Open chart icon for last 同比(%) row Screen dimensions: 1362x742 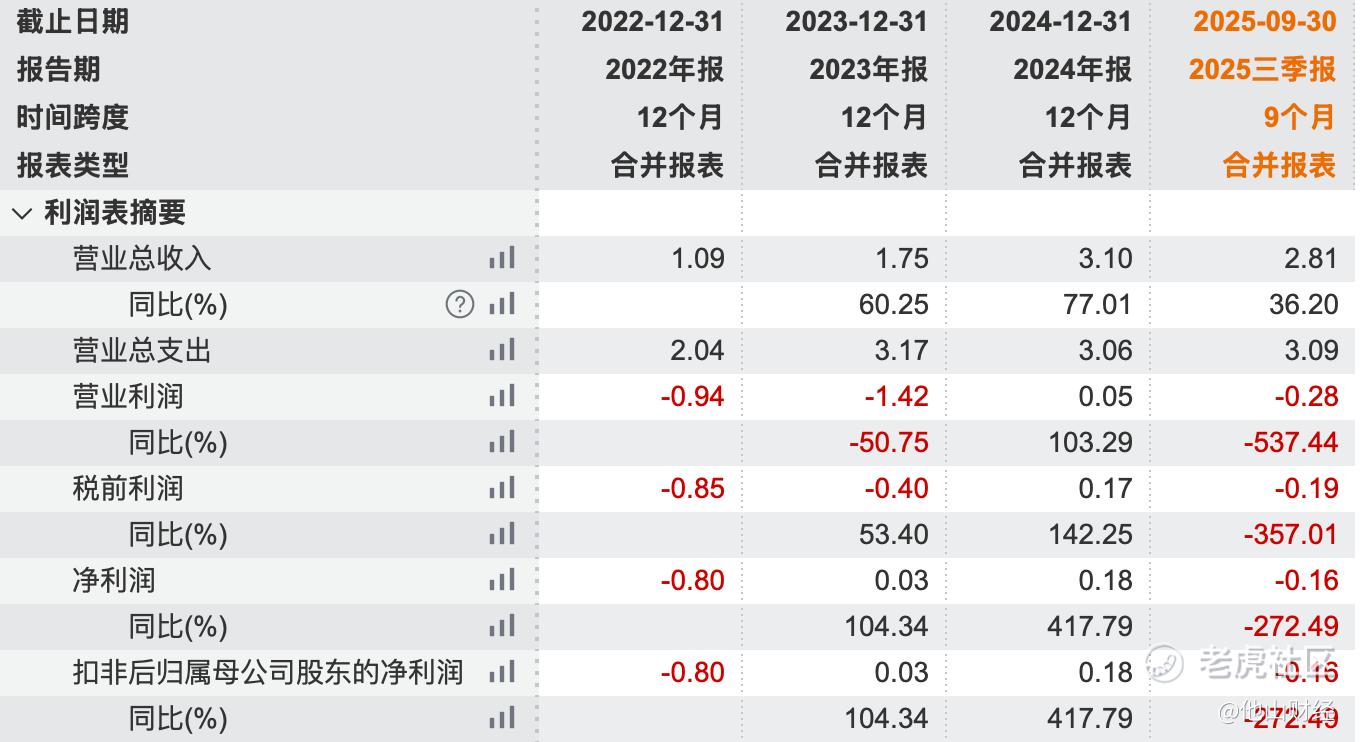[x=502, y=718]
